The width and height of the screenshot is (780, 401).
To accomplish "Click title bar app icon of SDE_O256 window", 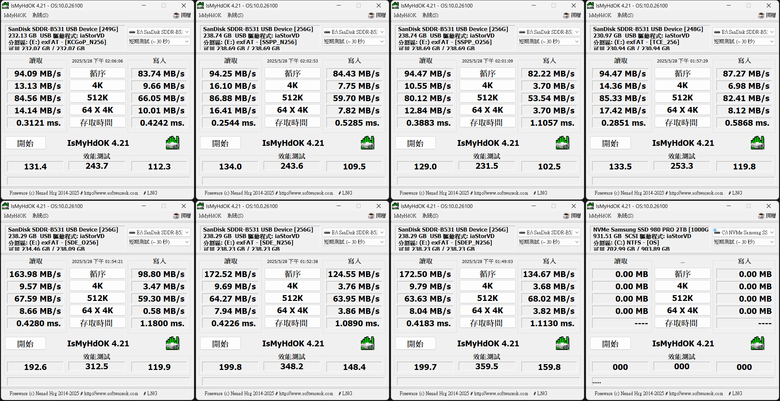I will click(6, 206).
